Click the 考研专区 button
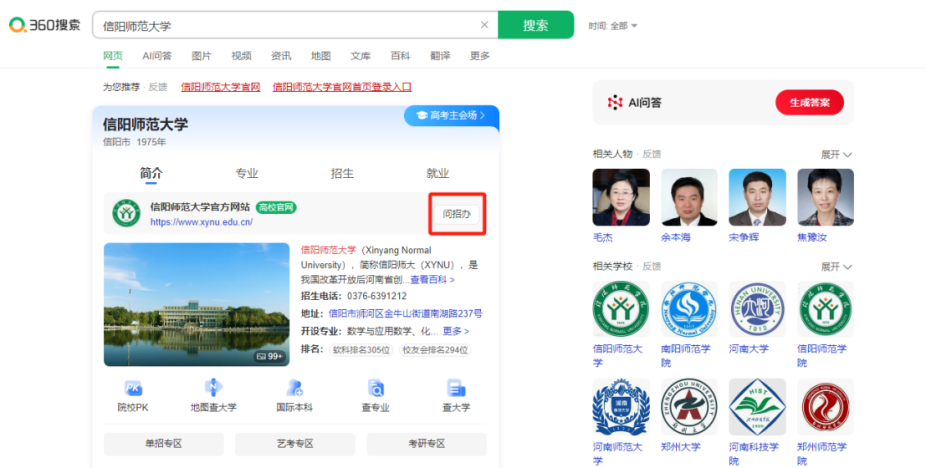This screenshot has width=926, height=468. [x=426, y=444]
